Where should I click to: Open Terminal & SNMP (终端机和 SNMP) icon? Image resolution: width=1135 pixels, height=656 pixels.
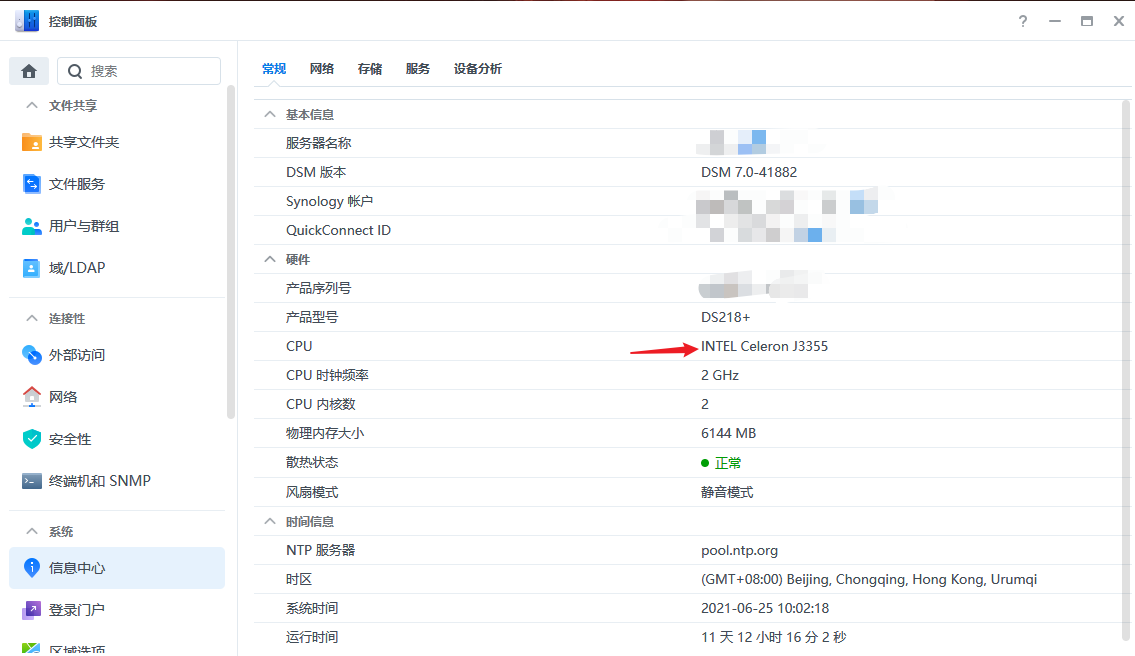pos(32,481)
